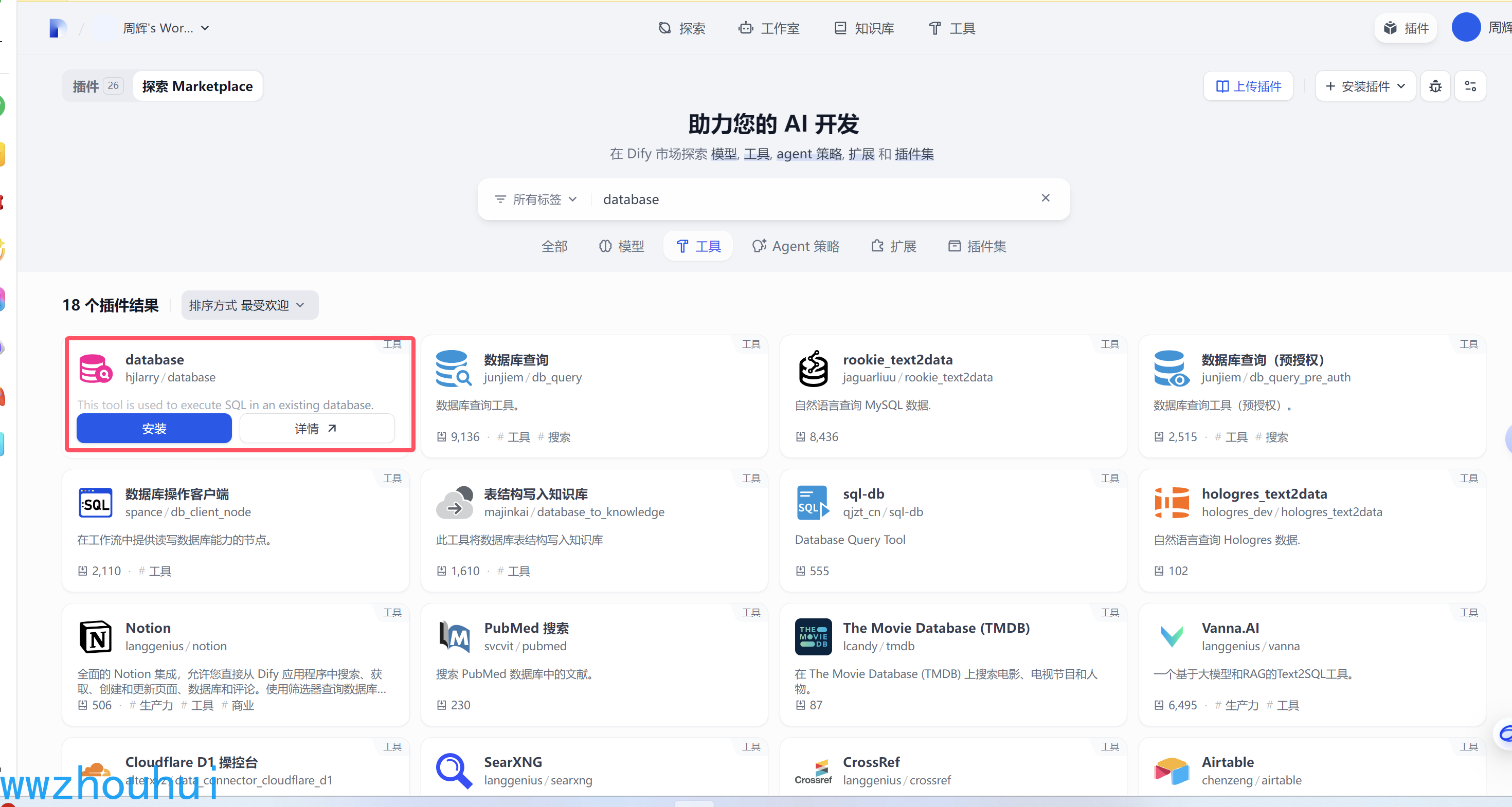Clear the database search text
The width and height of the screenshot is (1512, 807).
click(x=1045, y=198)
